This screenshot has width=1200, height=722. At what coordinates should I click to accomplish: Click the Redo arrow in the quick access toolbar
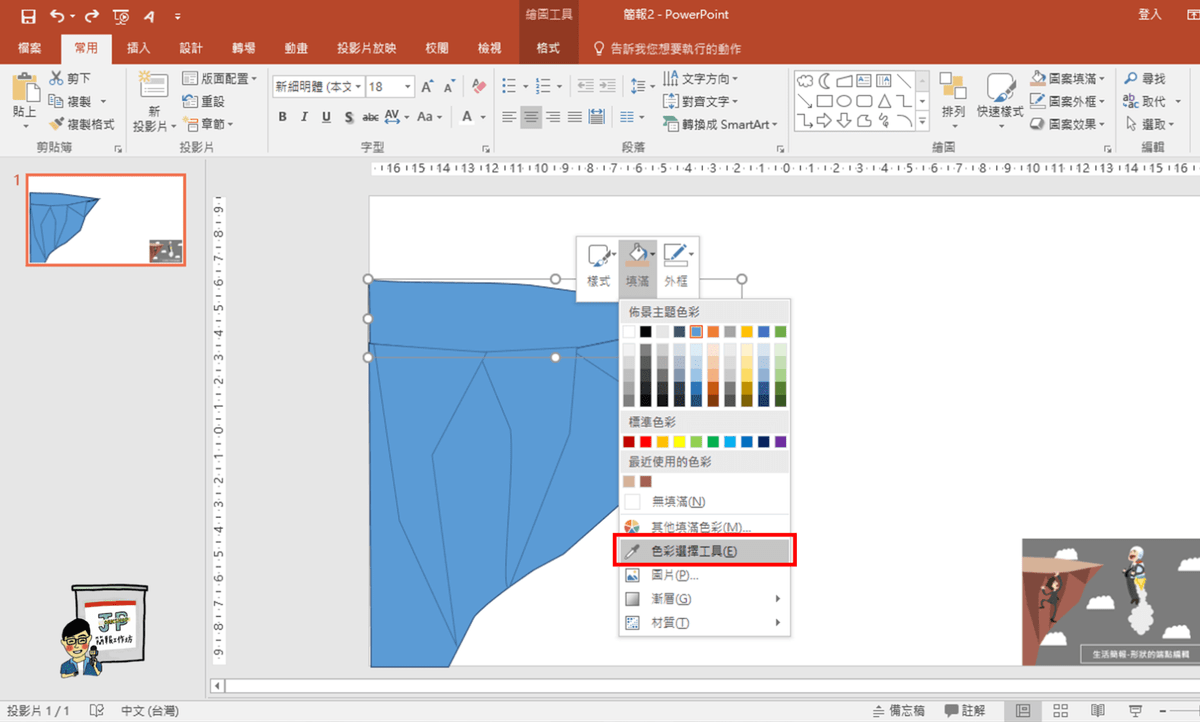[x=92, y=16]
